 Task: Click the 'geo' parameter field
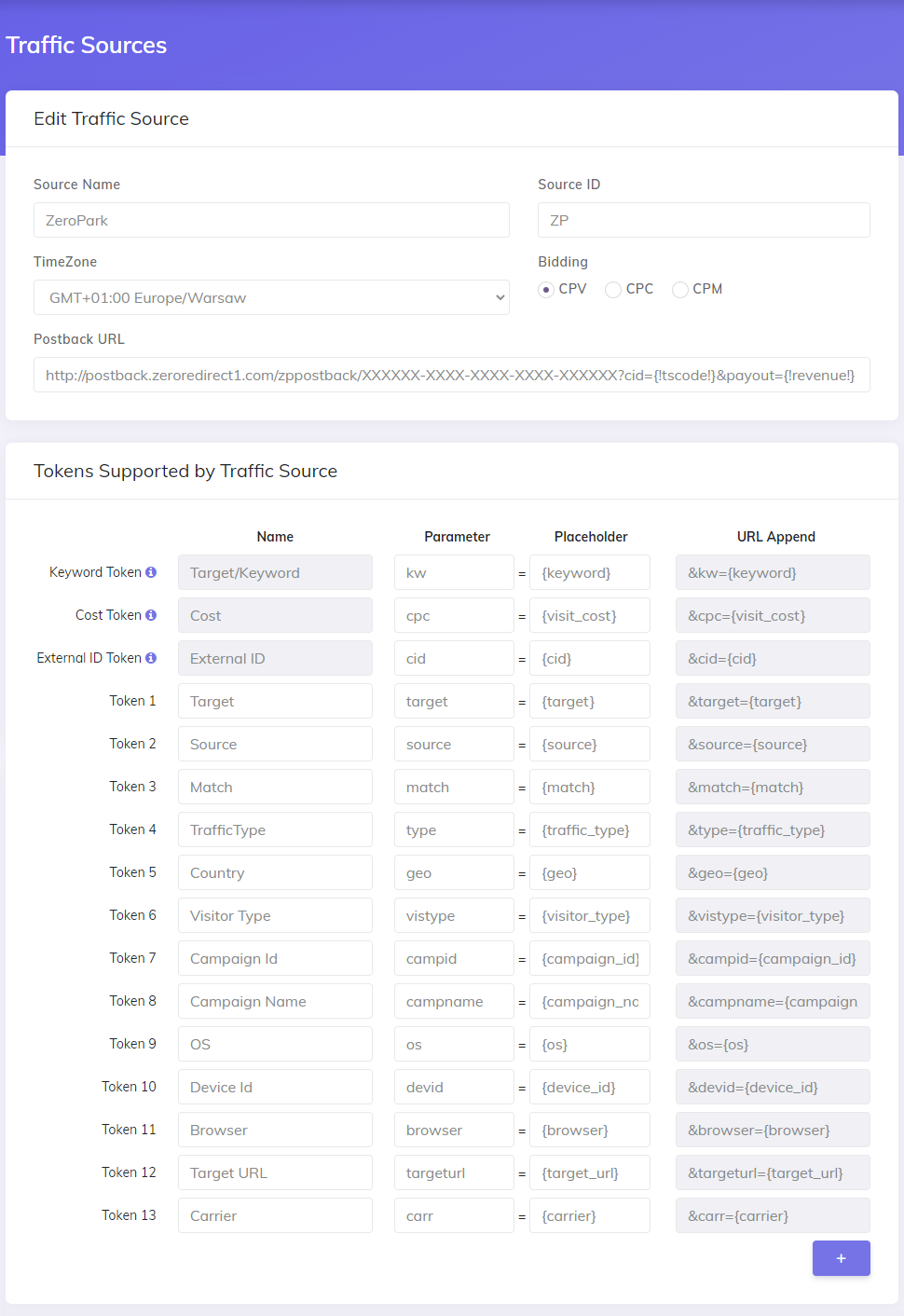[x=454, y=872]
